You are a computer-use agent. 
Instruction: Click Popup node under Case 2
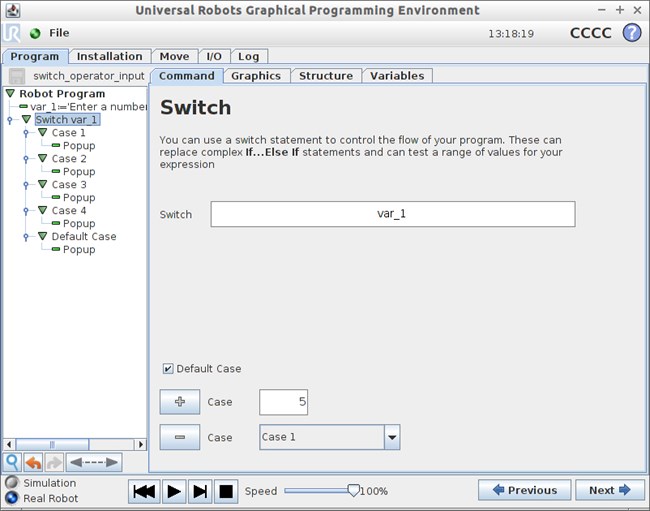click(79, 172)
